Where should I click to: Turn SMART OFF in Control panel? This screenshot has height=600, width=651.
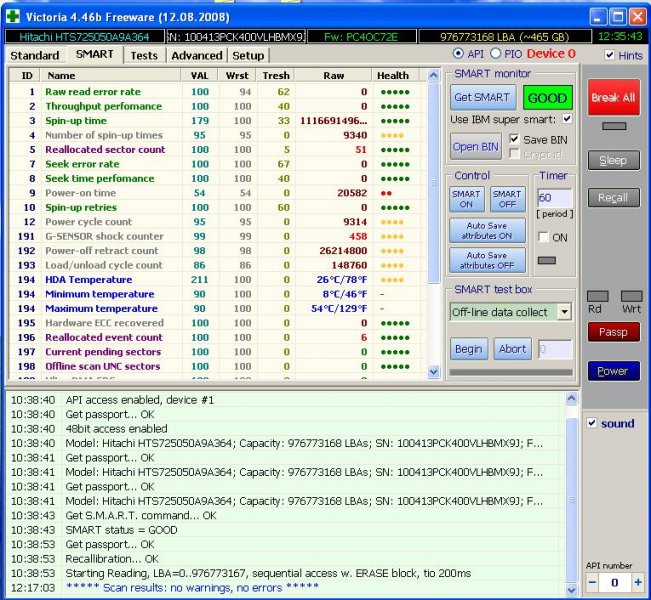tap(507, 199)
